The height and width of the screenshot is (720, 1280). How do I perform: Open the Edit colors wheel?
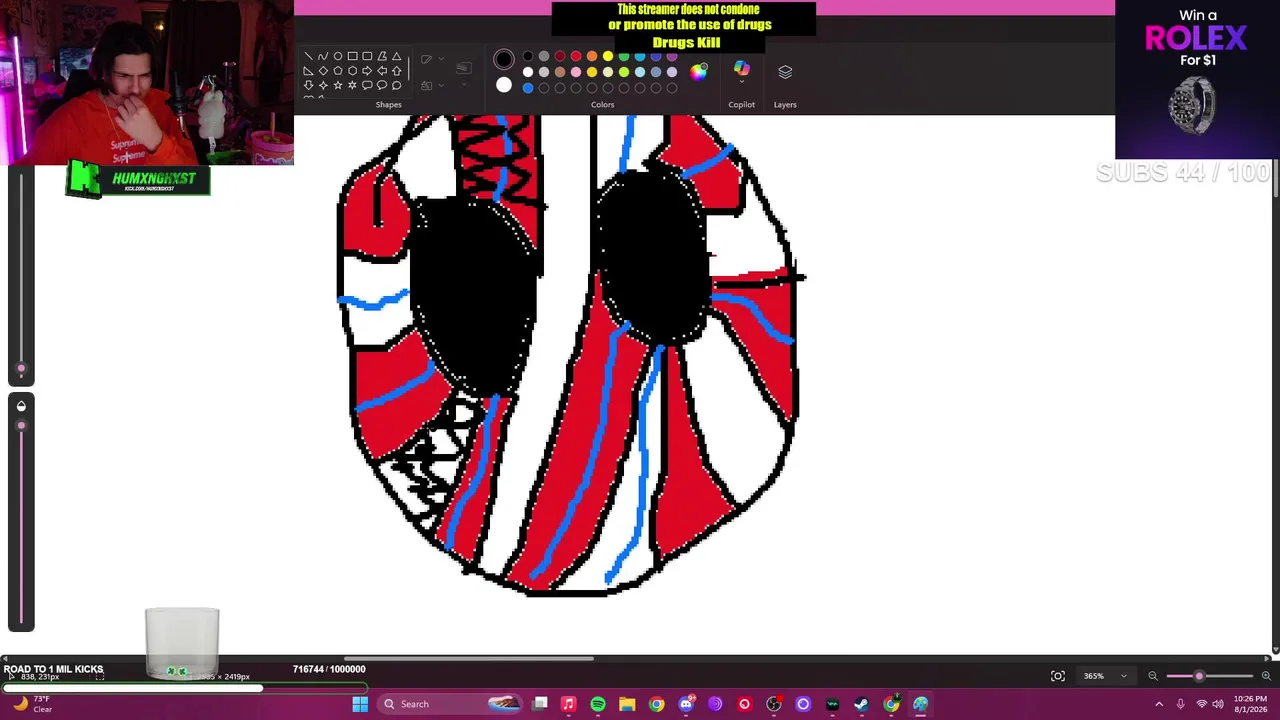699,71
